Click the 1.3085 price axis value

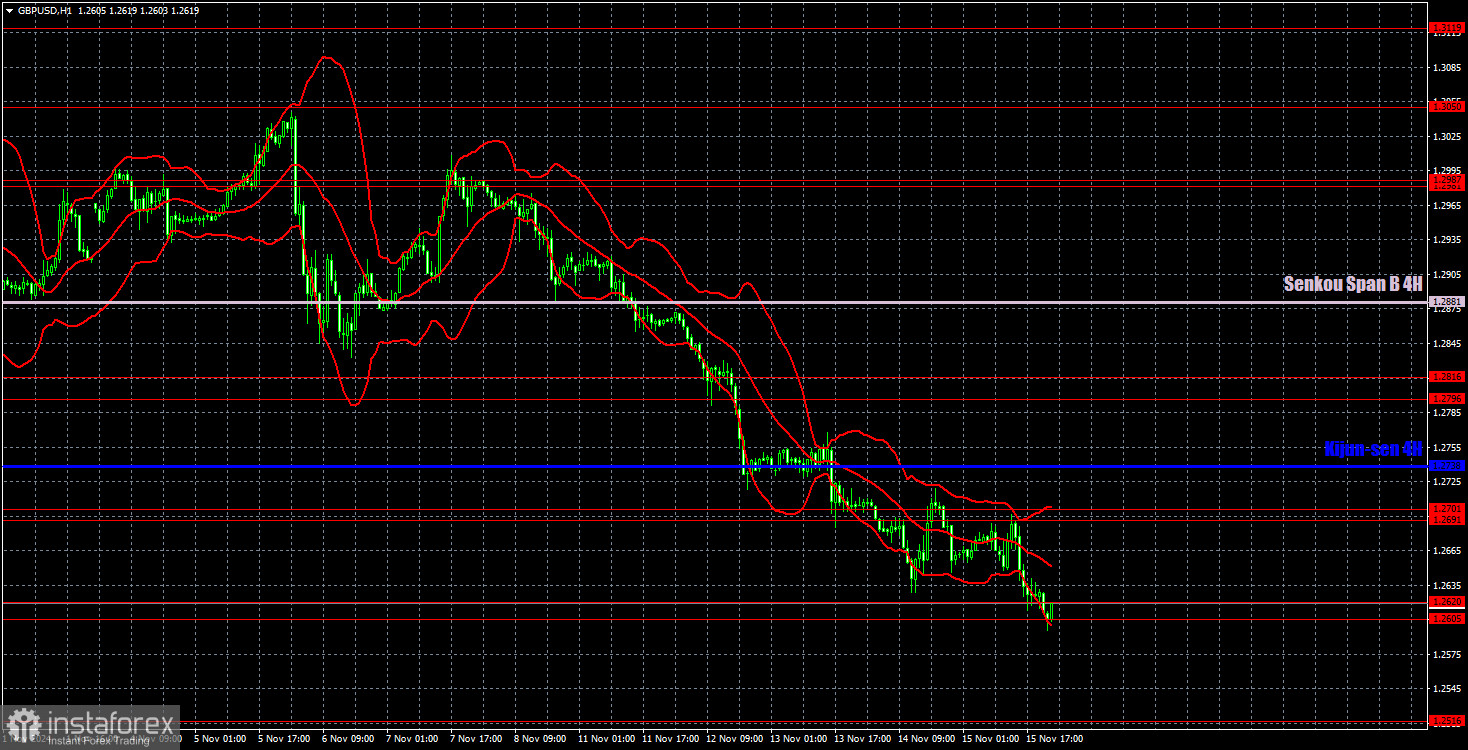(1447, 68)
